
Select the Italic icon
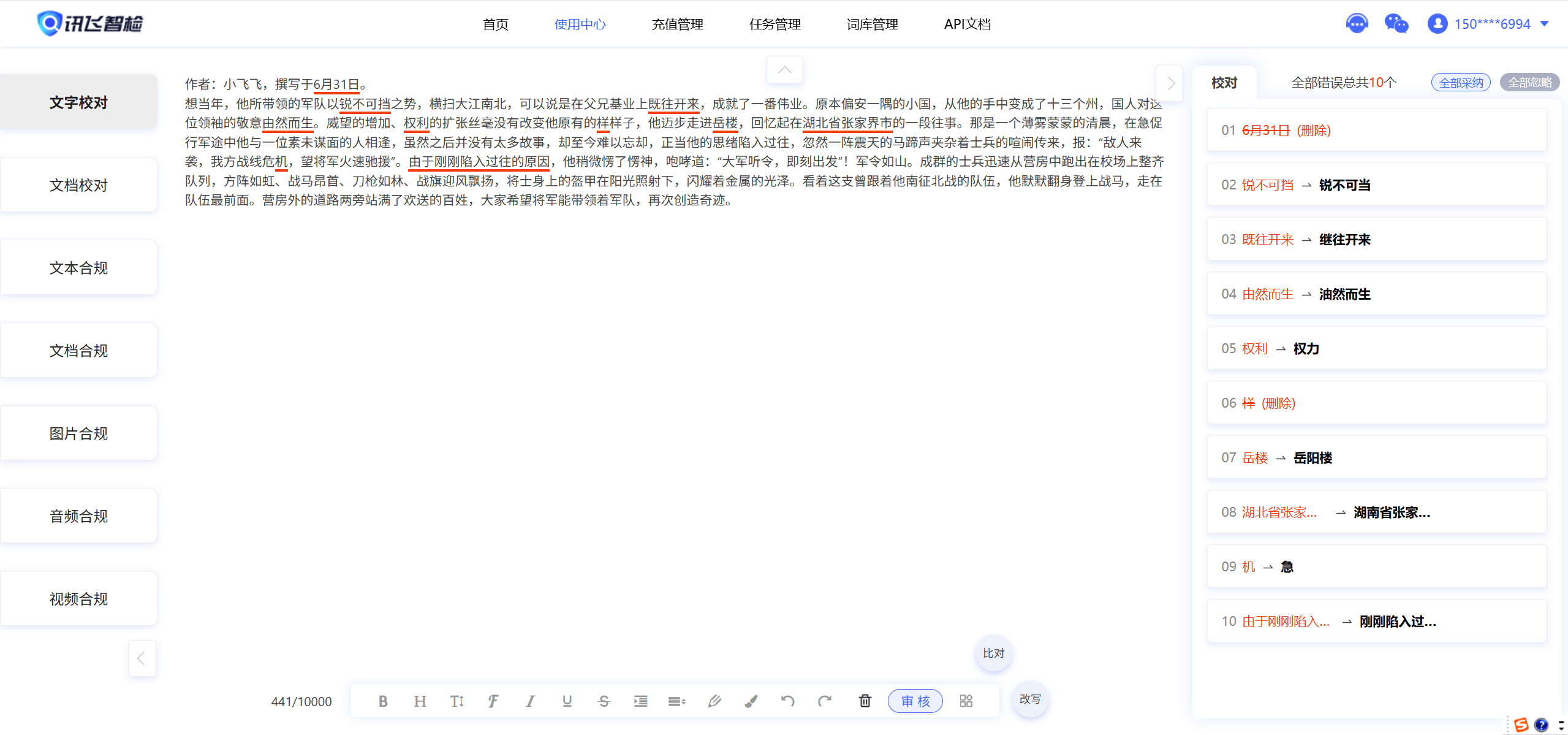point(529,701)
